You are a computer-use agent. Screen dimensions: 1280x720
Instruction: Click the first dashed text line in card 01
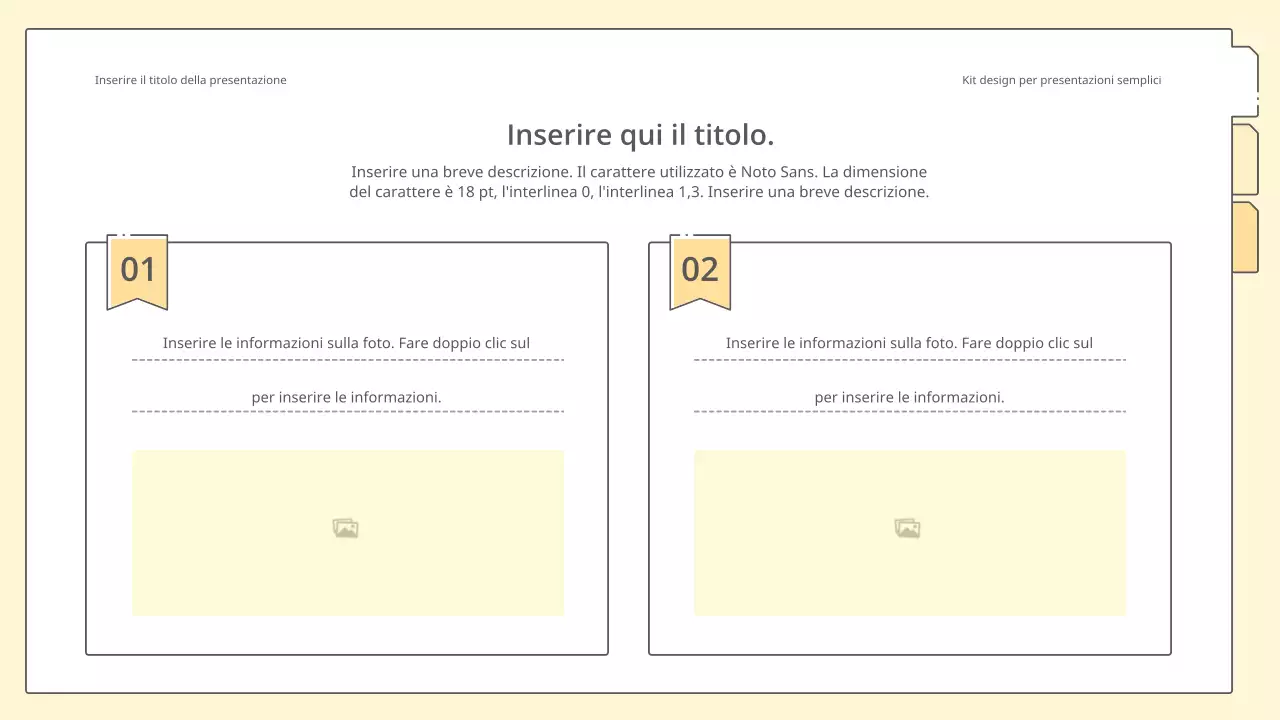pos(346,343)
